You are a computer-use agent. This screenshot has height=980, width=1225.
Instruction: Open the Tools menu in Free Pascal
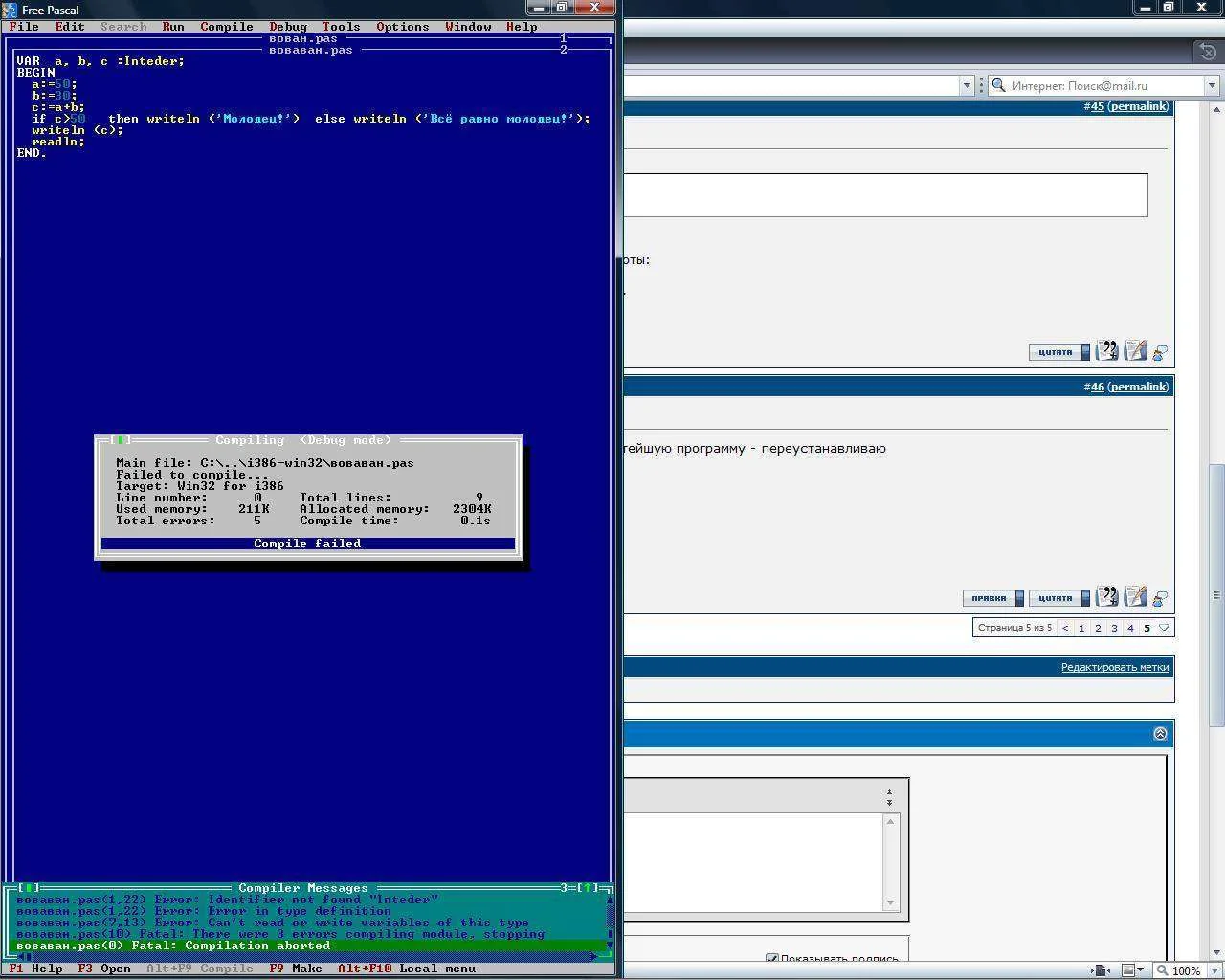coord(342,27)
